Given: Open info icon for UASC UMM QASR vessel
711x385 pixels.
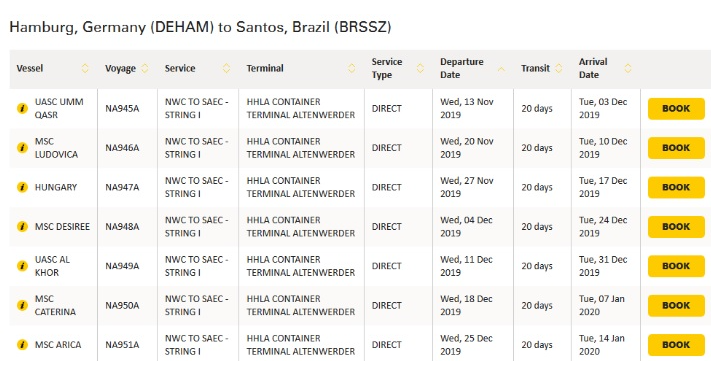Looking at the screenshot, I should coord(22,108).
